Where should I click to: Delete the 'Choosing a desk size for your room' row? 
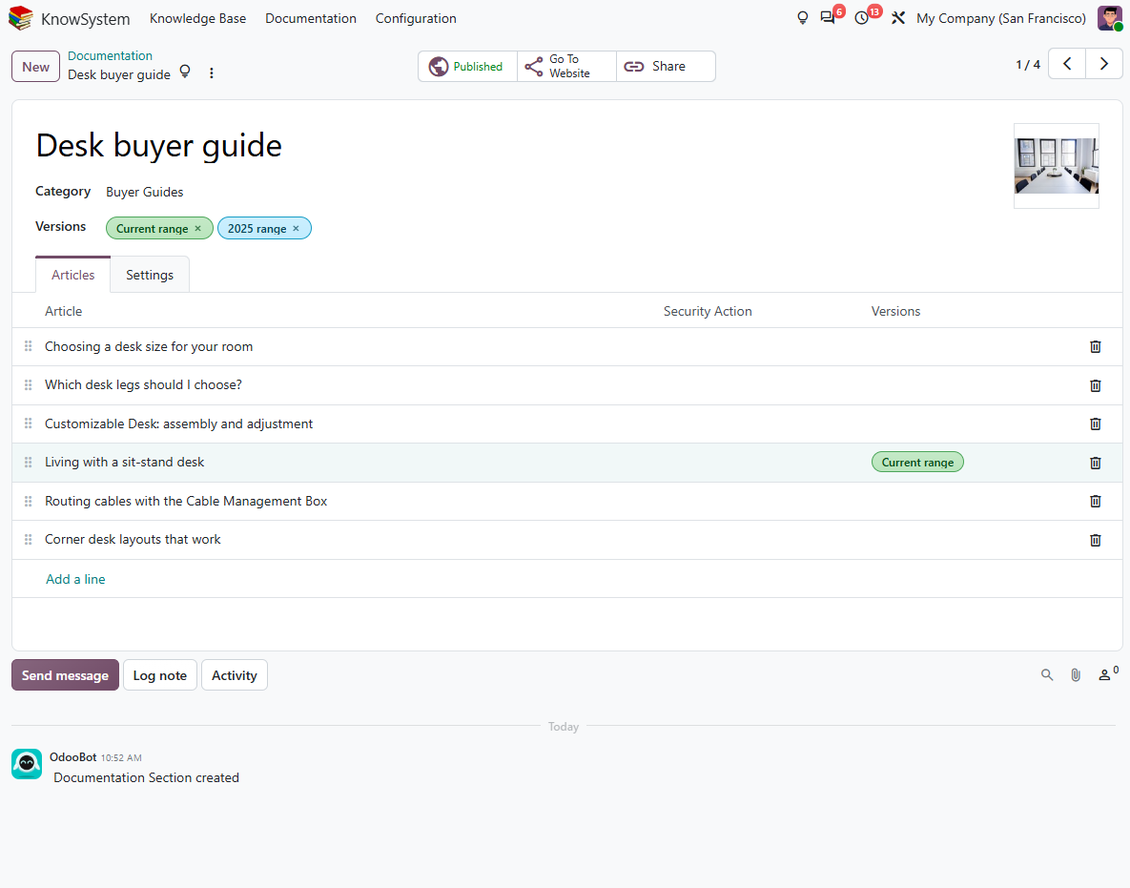(x=1095, y=347)
